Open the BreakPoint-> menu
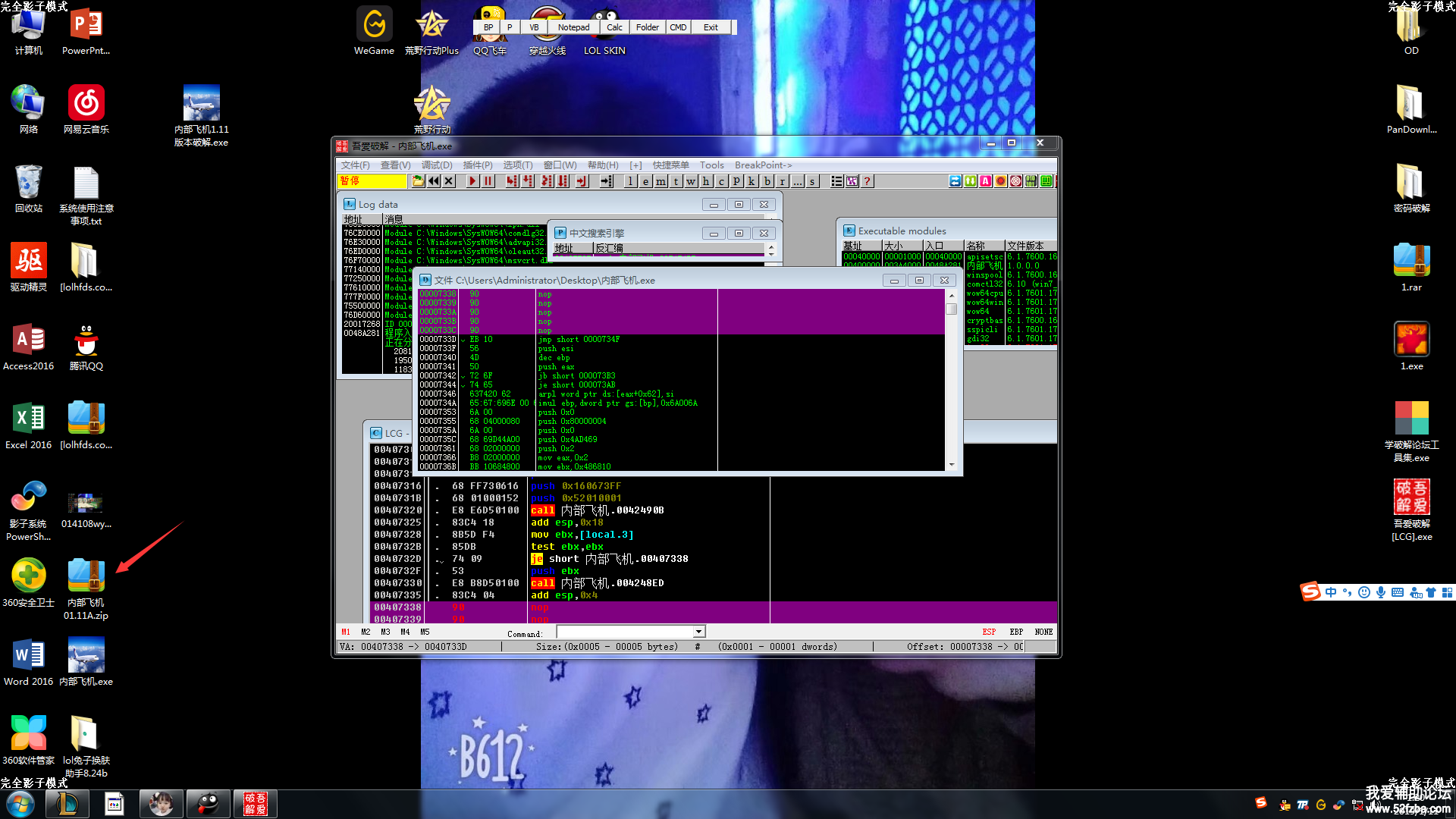Screen dimensions: 1456x819 click(763, 165)
